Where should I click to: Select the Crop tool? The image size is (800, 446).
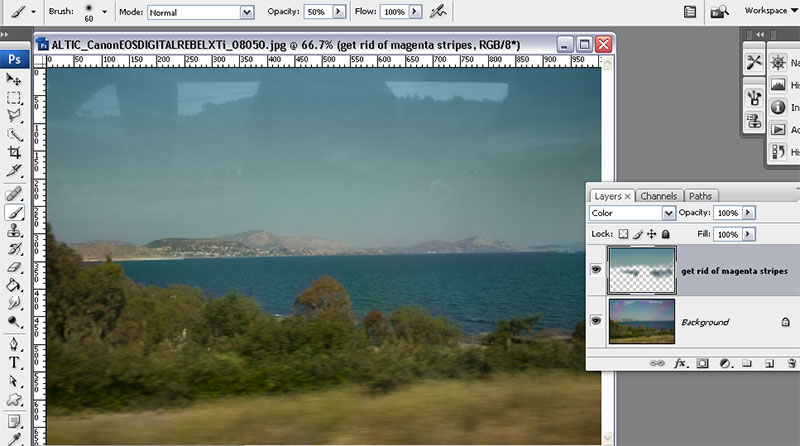coord(14,153)
